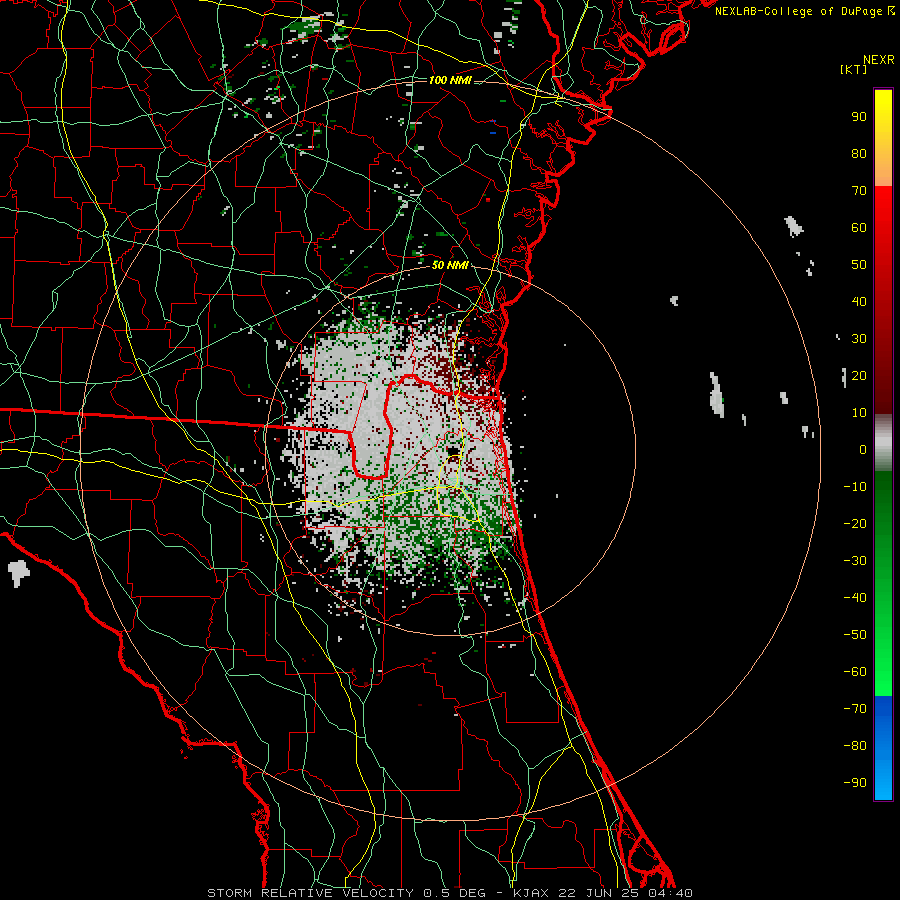
Task: Click the -20 value on the velocity scale
Action: tap(855, 524)
